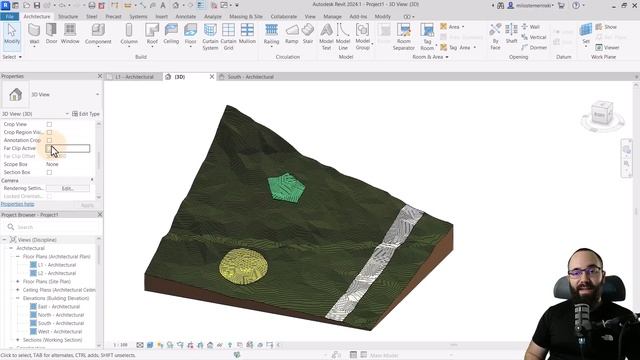Click the Model Line tool
Screen dimensions: 640x360
click(x=343, y=37)
